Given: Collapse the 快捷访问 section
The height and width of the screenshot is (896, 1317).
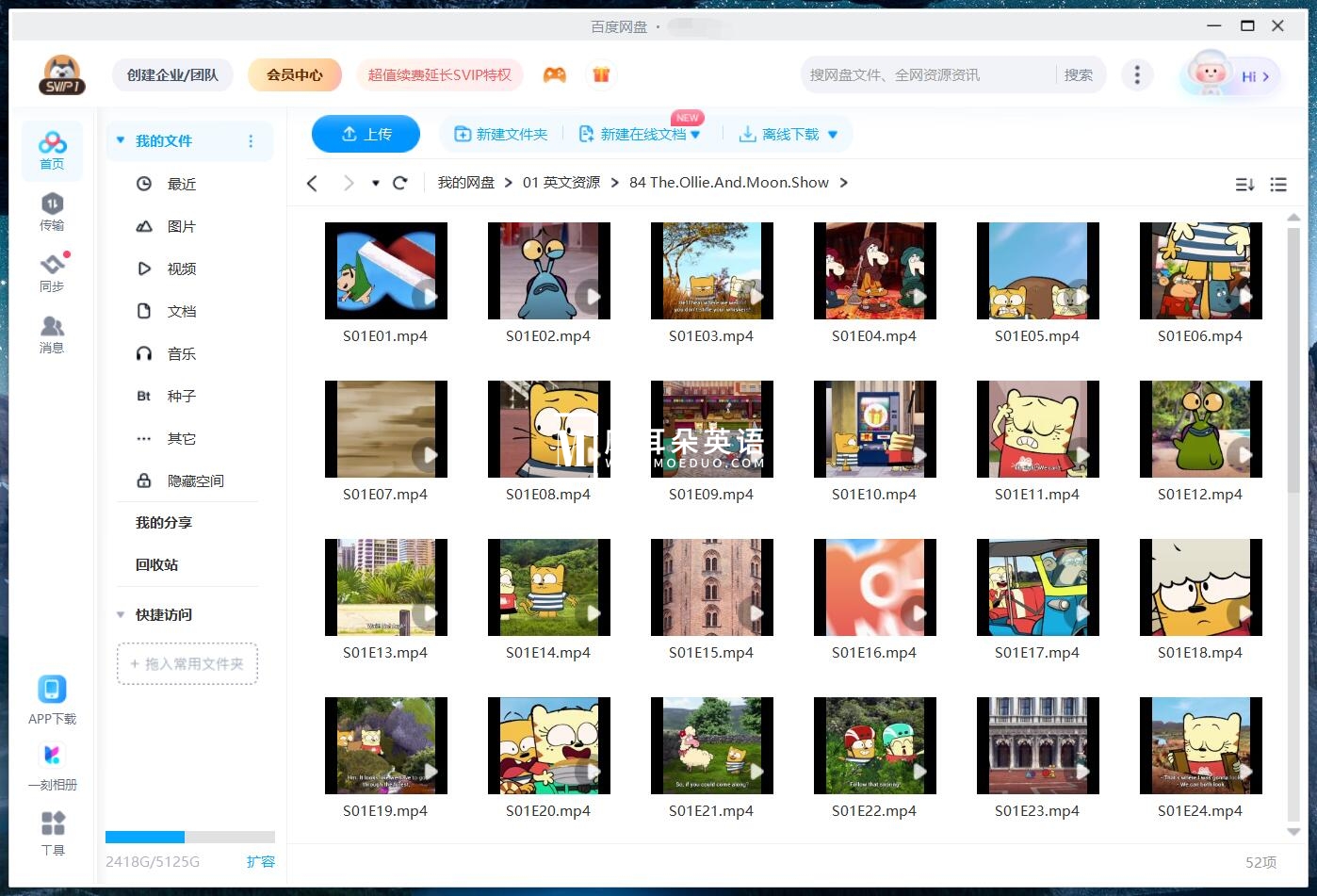Looking at the screenshot, I should coord(121,615).
